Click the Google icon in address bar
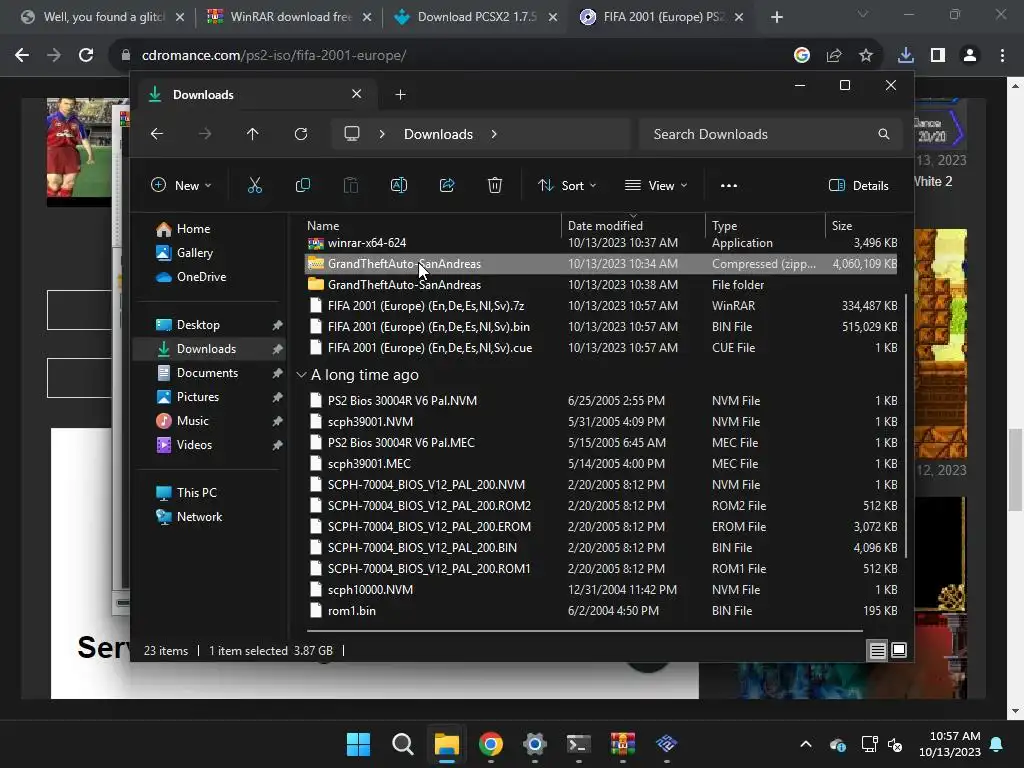The height and width of the screenshot is (768, 1024). [802, 56]
